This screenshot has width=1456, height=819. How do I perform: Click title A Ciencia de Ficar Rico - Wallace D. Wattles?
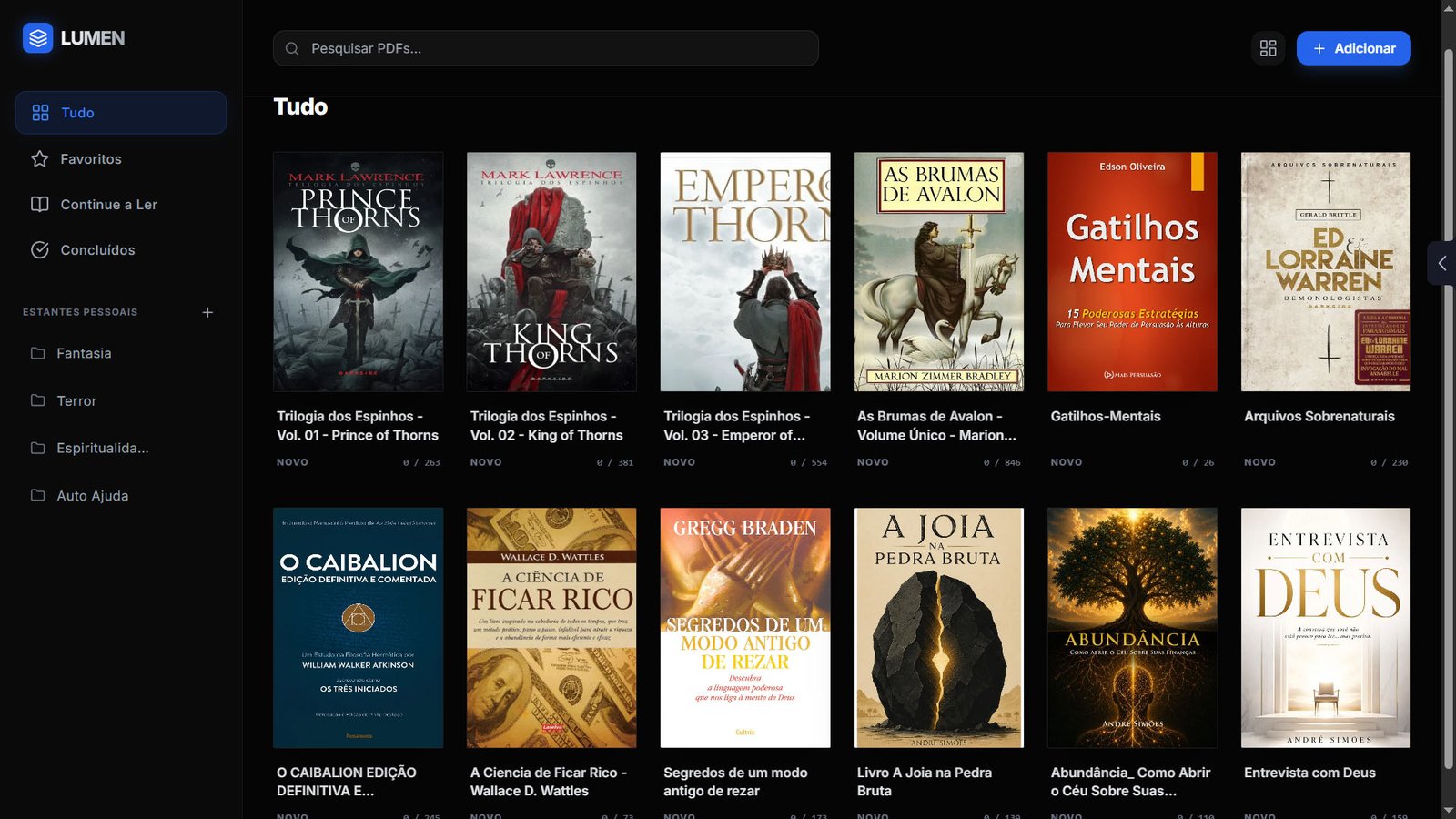[x=549, y=782]
